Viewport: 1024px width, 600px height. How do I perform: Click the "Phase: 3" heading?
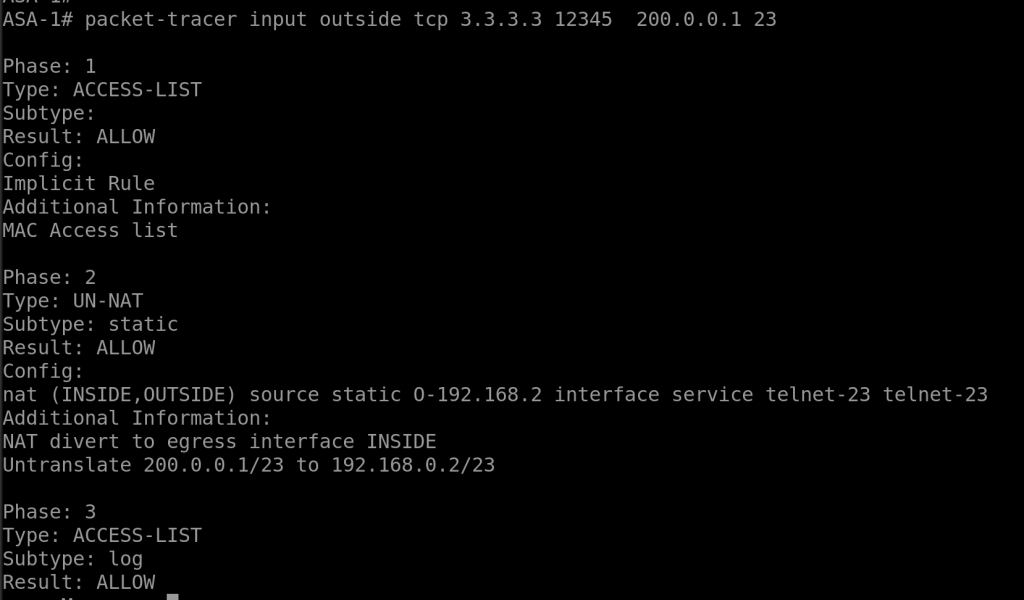(x=50, y=512)
